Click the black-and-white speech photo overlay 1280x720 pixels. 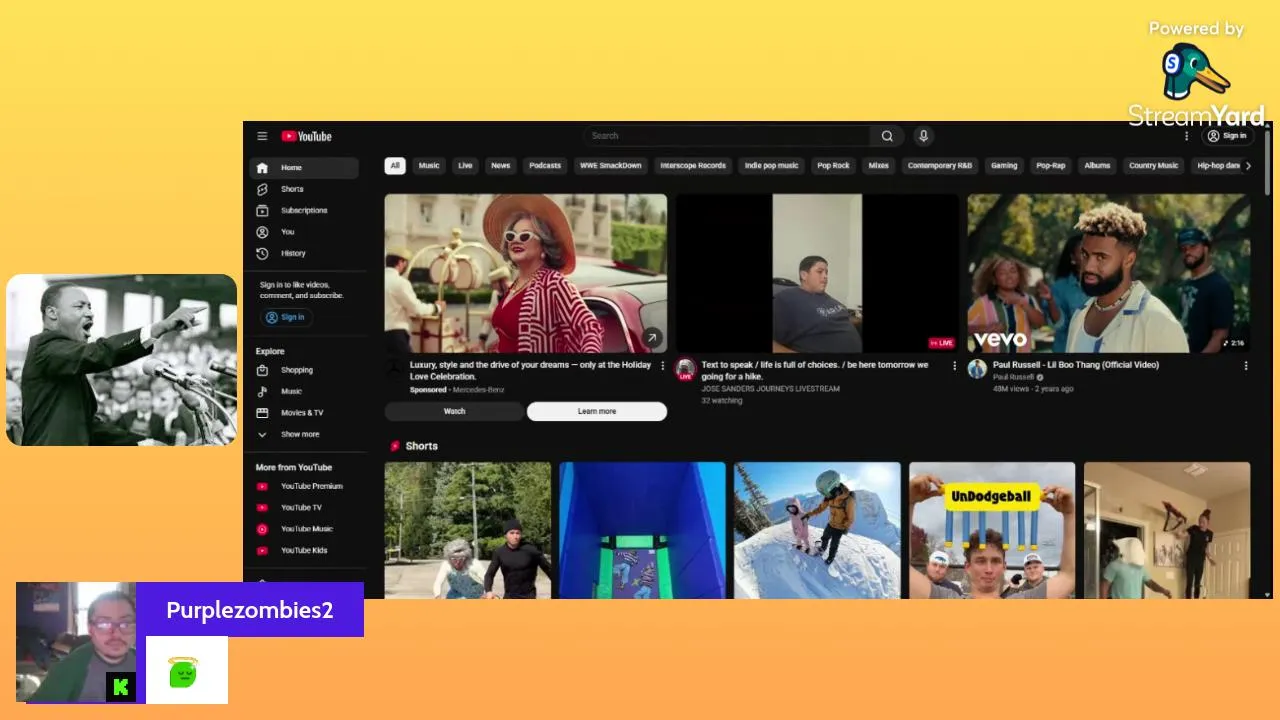[x=122, y=360]
